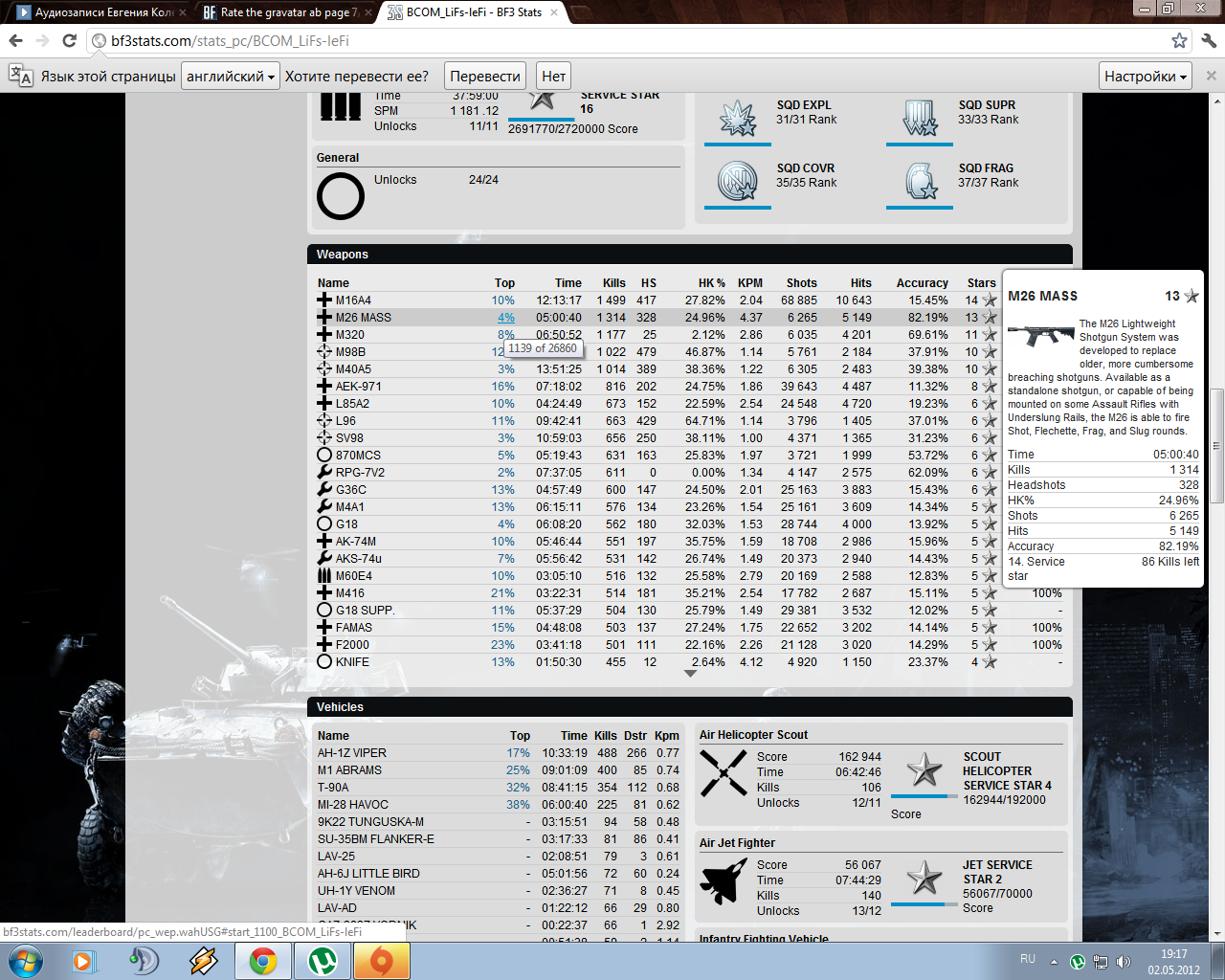Click the General unlocks ring icon
Screen dimensions: 1225x980
pos(341,196)
